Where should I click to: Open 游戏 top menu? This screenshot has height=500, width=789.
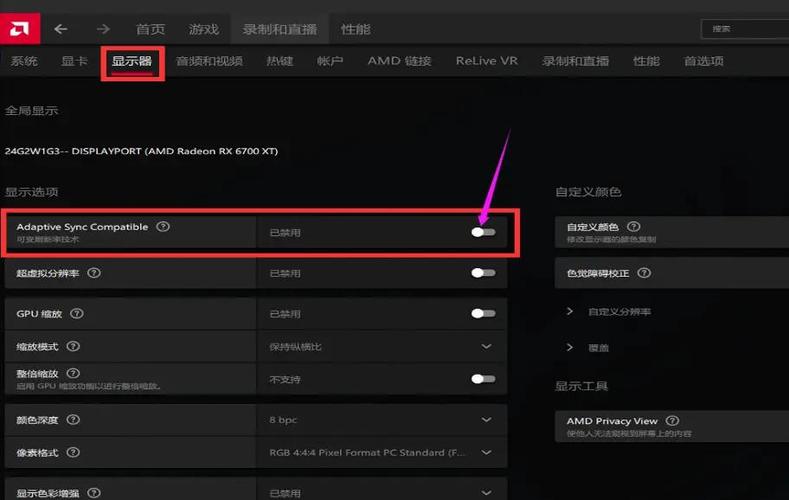pos(204,29)
